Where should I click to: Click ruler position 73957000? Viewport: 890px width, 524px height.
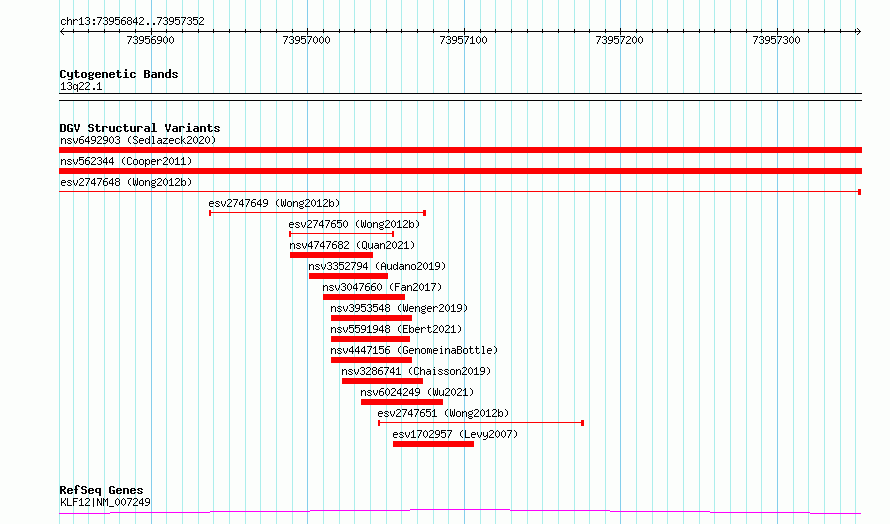307,40
